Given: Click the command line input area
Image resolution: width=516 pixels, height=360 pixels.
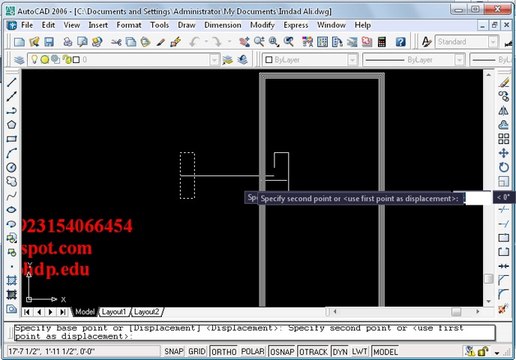Looking at the screenshot, I should click(x=255, y=332).
